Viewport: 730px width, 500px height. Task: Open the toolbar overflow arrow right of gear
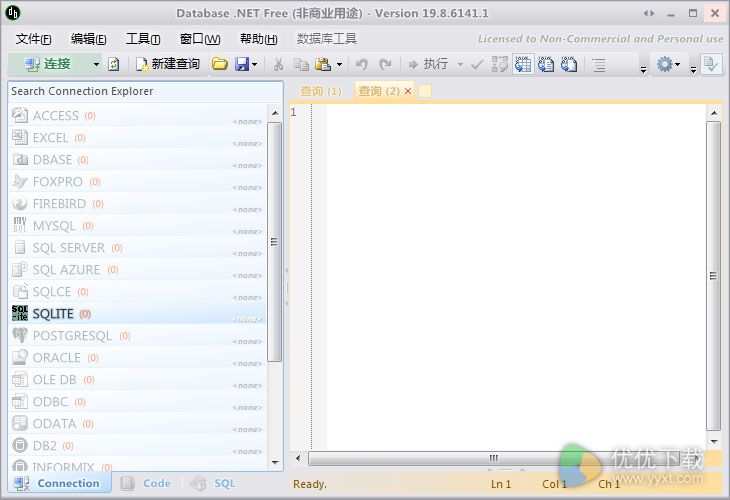[x=693, y=69]
